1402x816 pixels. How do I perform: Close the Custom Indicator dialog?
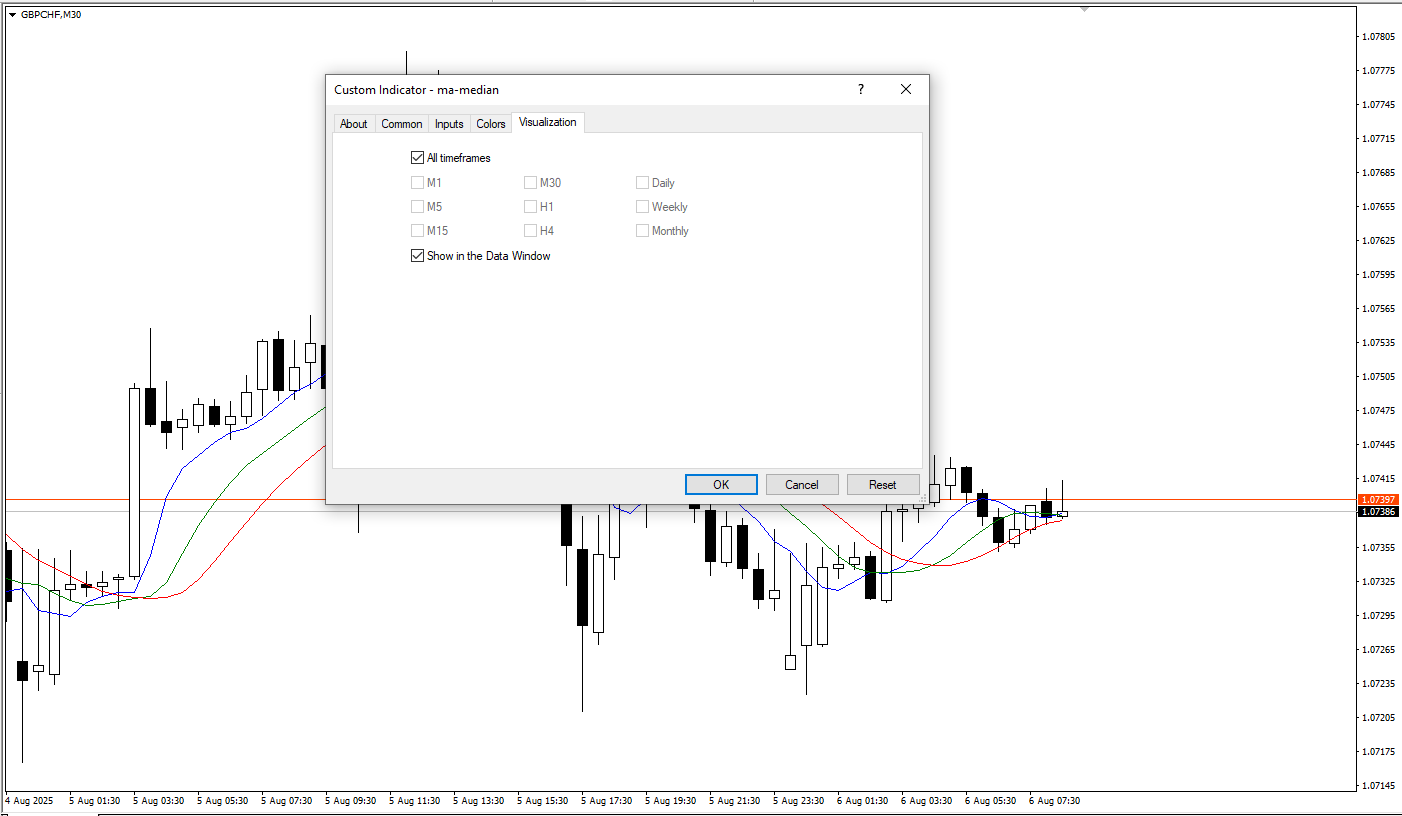[x=906, y=89]
